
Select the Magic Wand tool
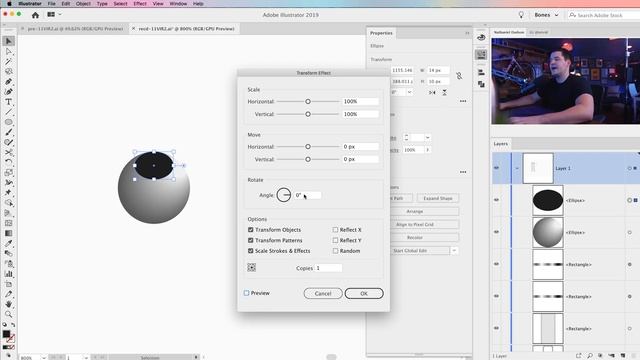[x=9, y=62]
